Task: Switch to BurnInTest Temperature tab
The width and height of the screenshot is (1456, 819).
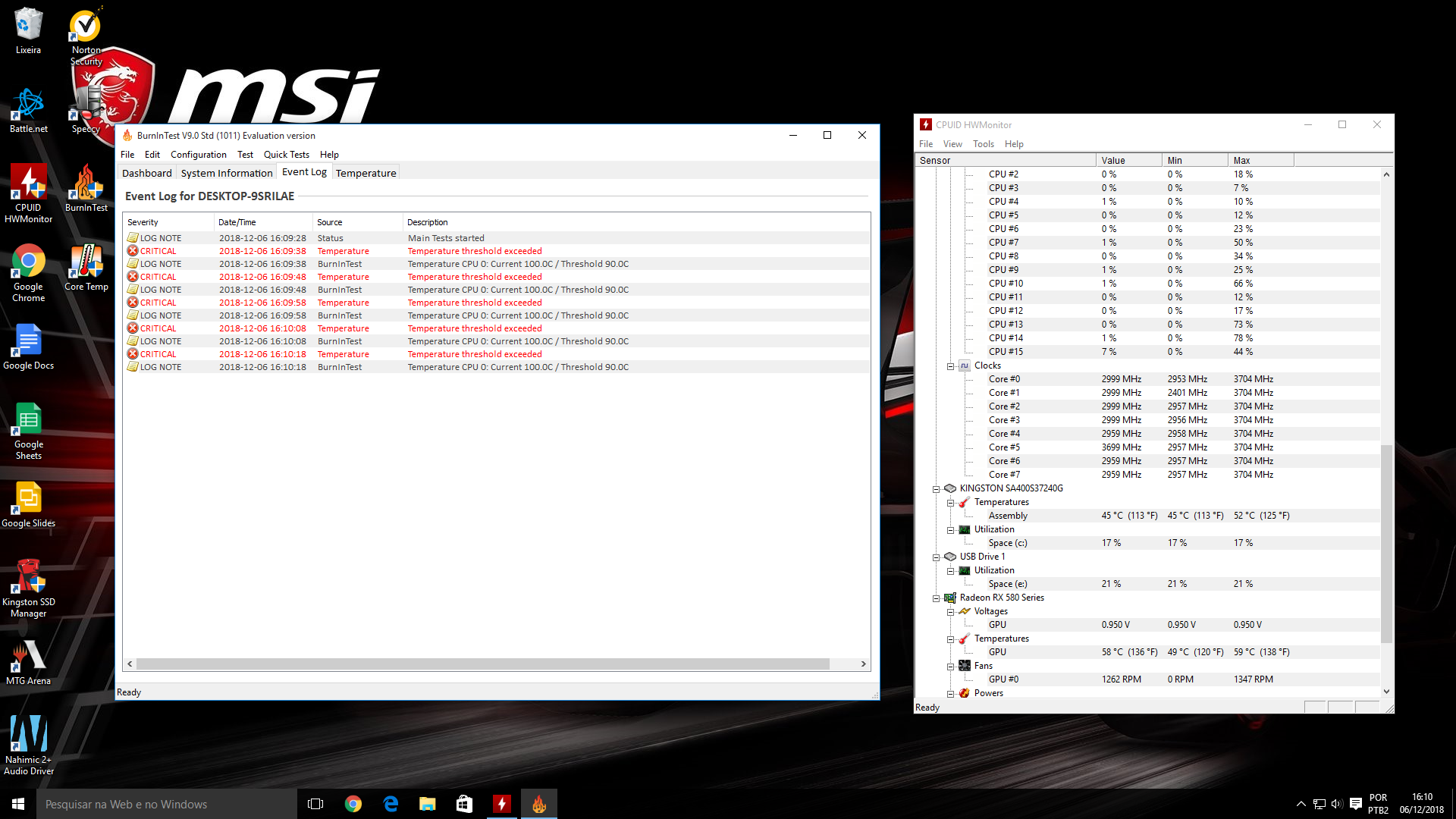Action: point(366,173)
